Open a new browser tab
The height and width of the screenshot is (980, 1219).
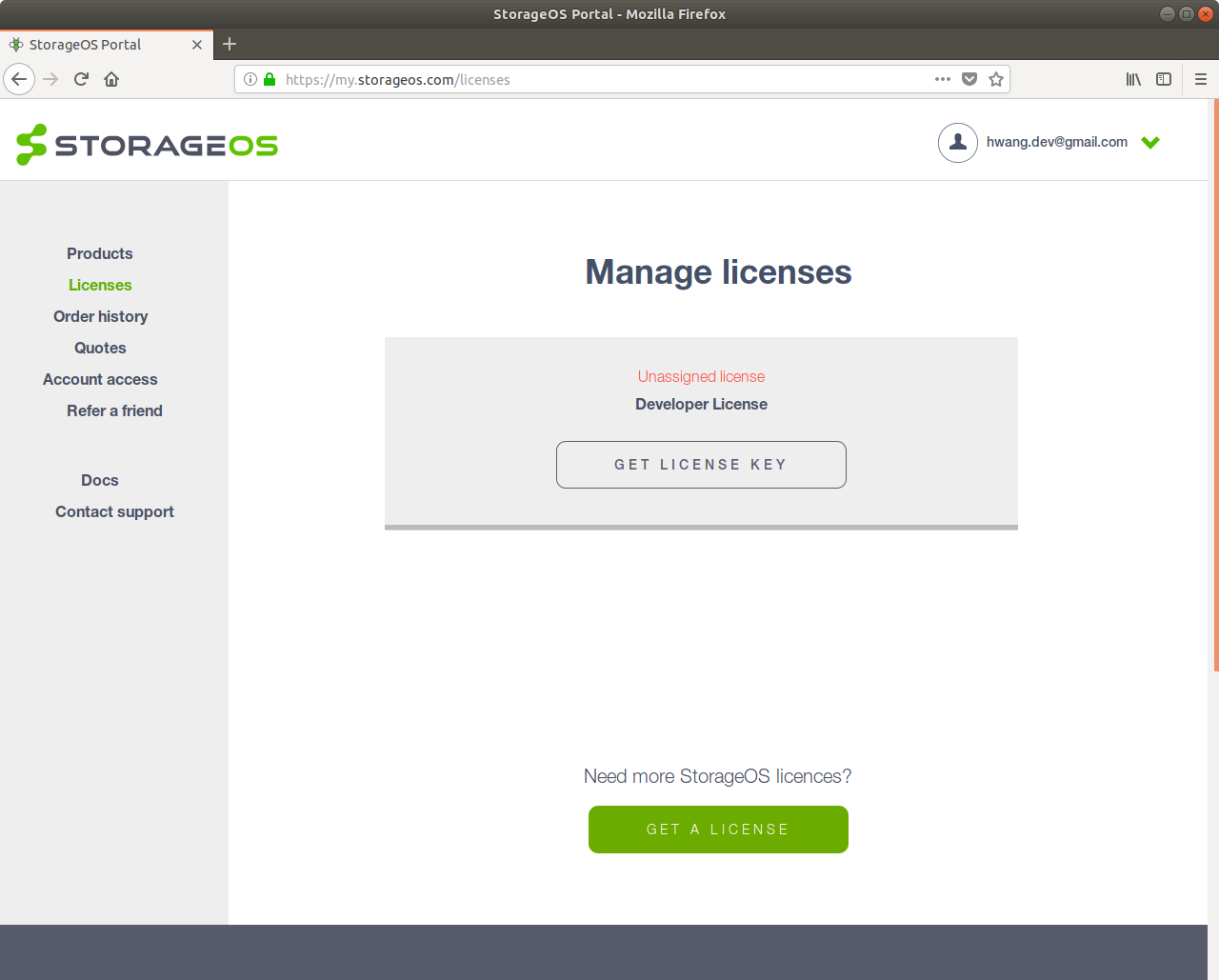pos(230,44)
